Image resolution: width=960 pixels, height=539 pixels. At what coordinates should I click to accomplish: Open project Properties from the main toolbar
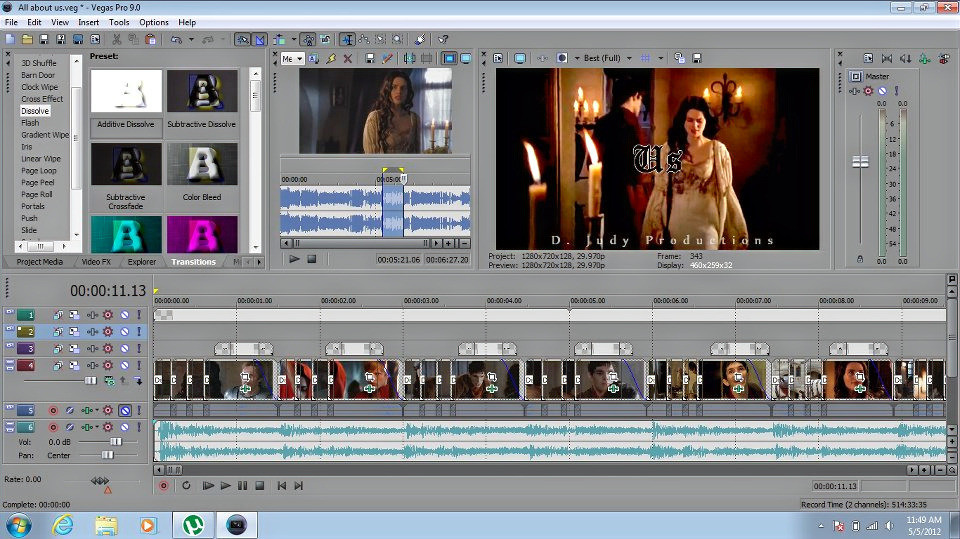pos(96,39)
